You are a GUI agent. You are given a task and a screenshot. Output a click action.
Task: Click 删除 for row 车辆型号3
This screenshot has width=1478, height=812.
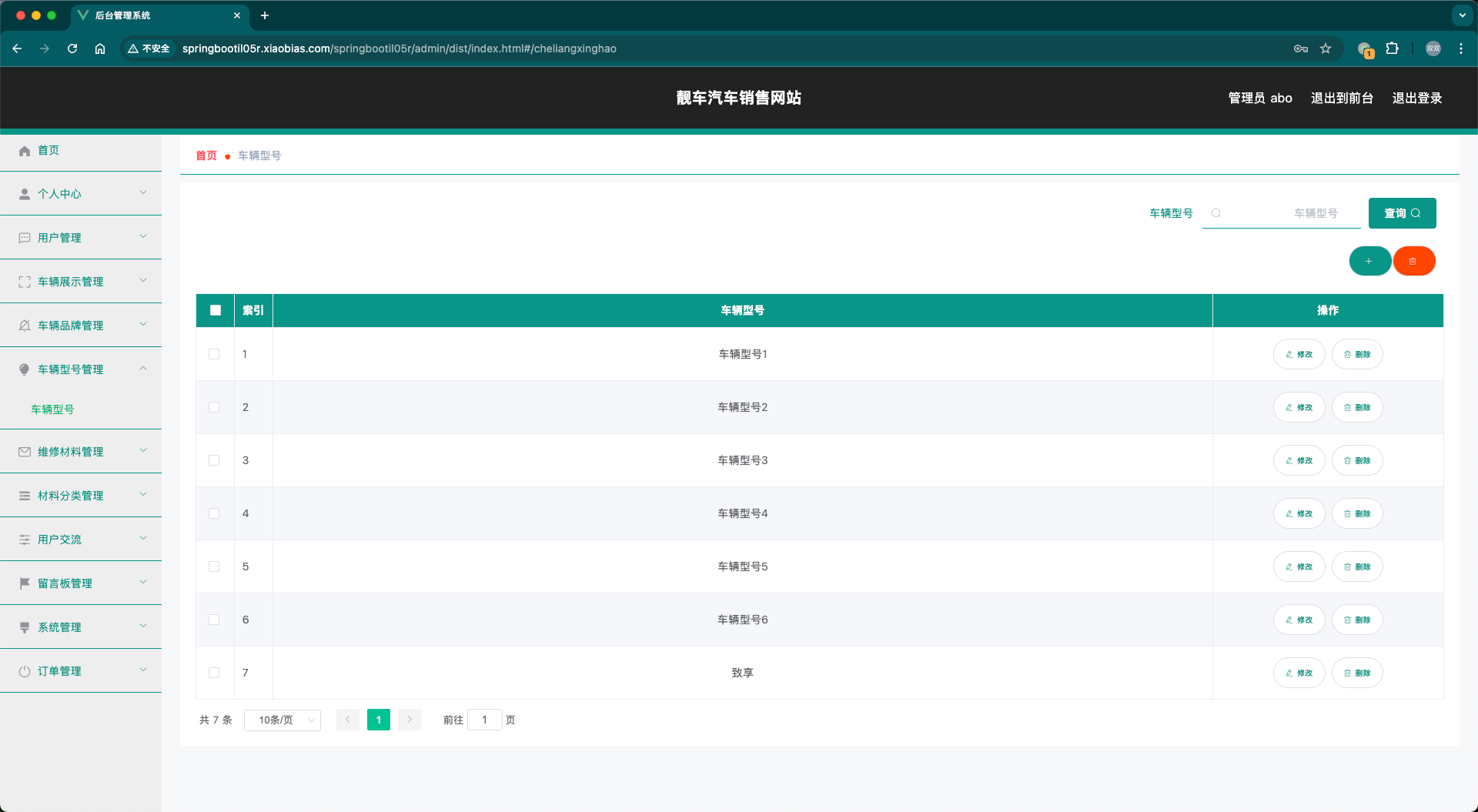tap(1357, 460)
